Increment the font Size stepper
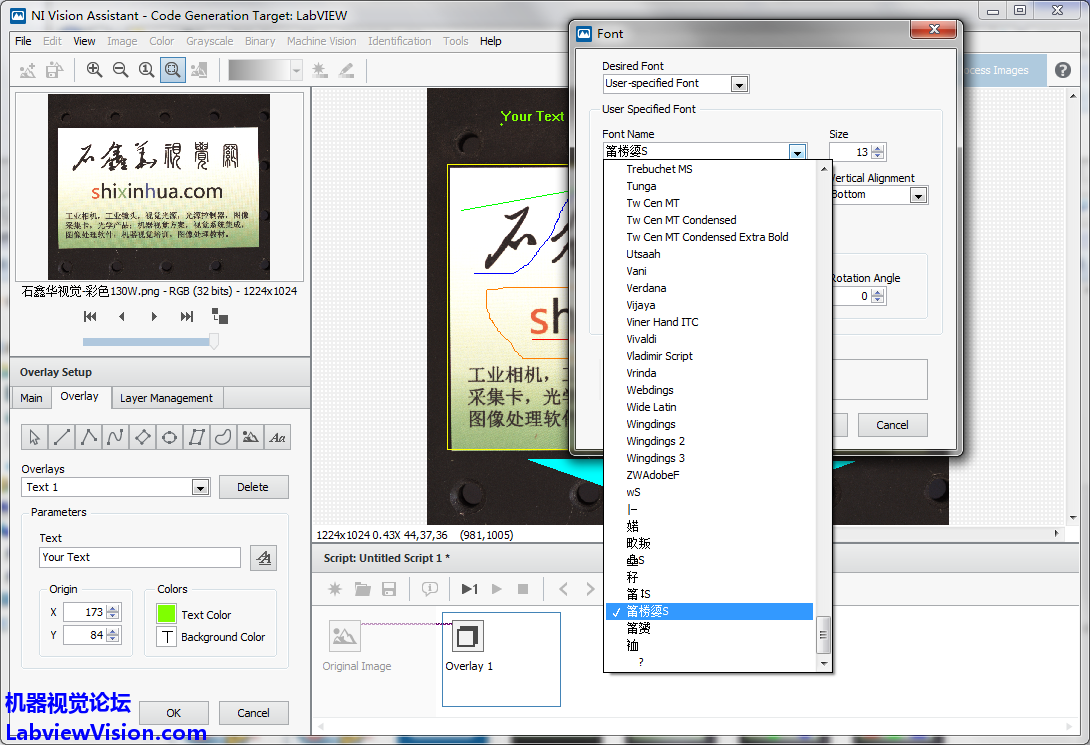Viewport: 1090px width, 745px height. [x=878, y=148]
